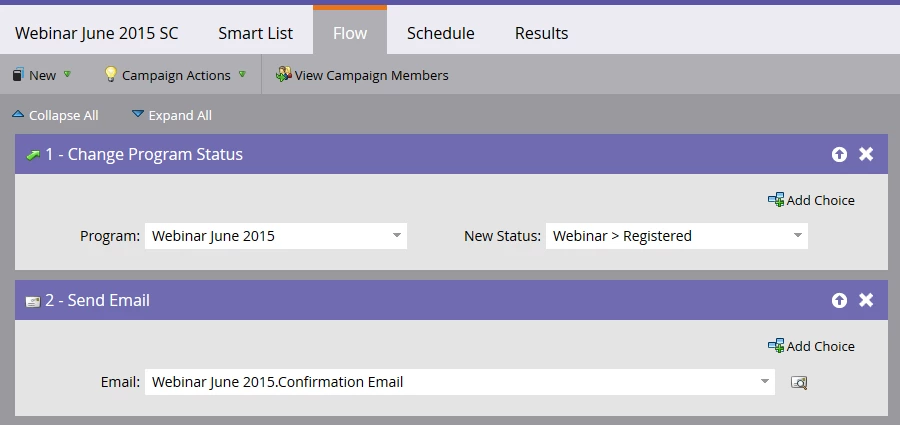Collapse All flow steps
This screenshot has height=425, width=900.
click(x=55, y=115)
